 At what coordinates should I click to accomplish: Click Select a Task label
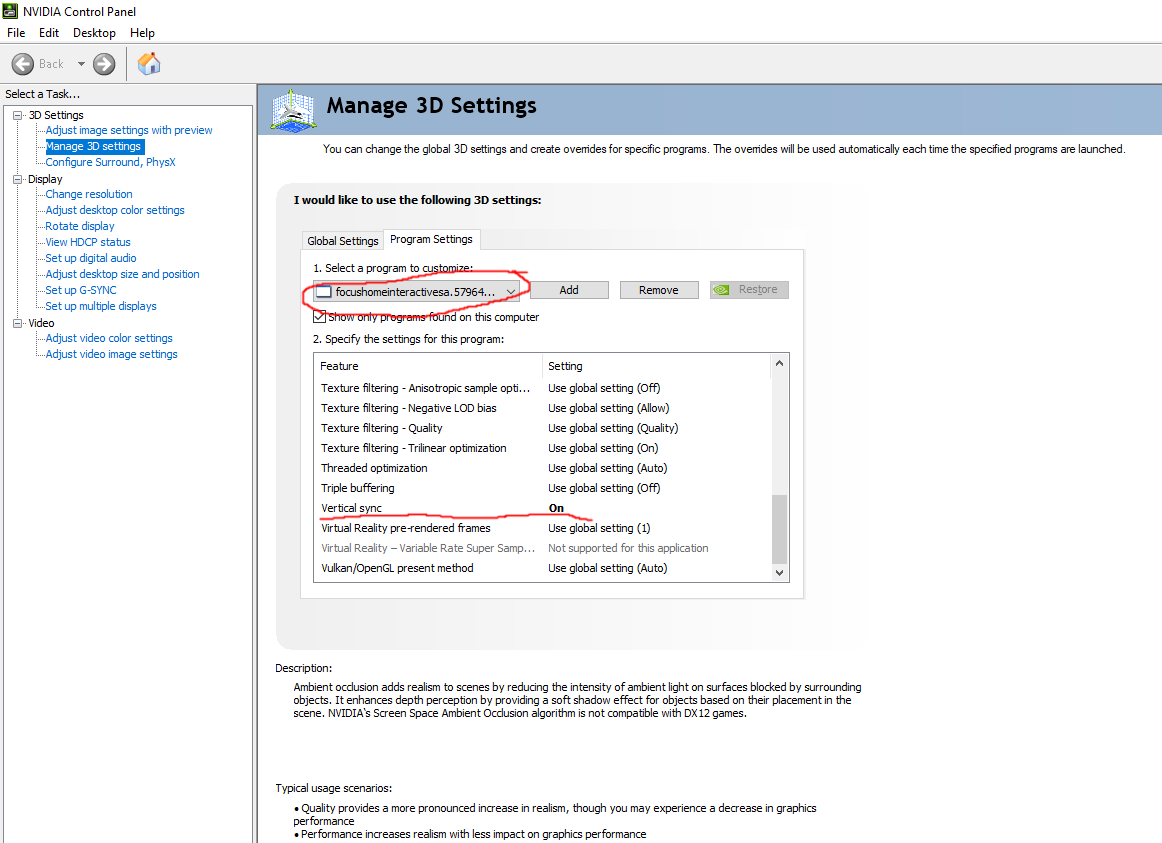[x=42, y=94]
